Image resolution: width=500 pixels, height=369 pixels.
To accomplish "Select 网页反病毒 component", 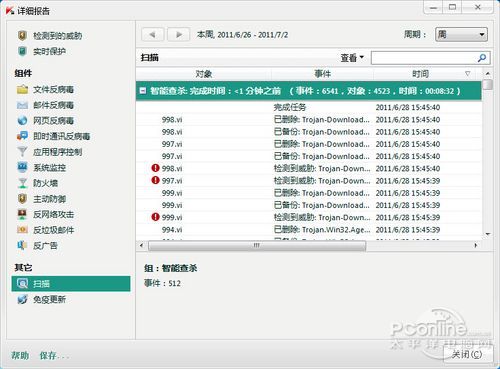I will coord(53,120).
